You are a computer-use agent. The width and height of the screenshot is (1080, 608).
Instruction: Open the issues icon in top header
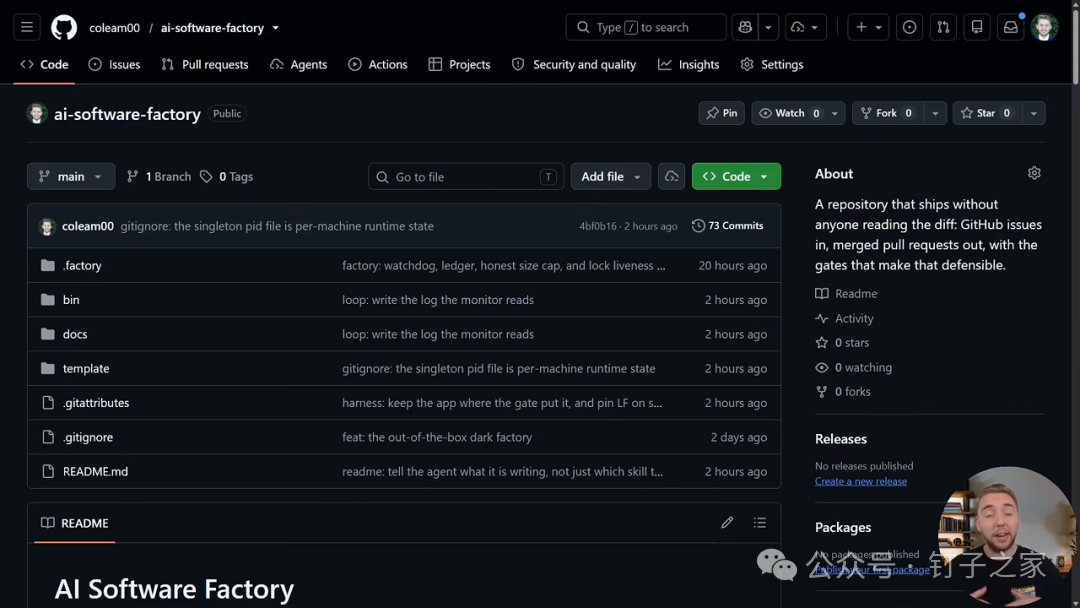click(909, 28)
